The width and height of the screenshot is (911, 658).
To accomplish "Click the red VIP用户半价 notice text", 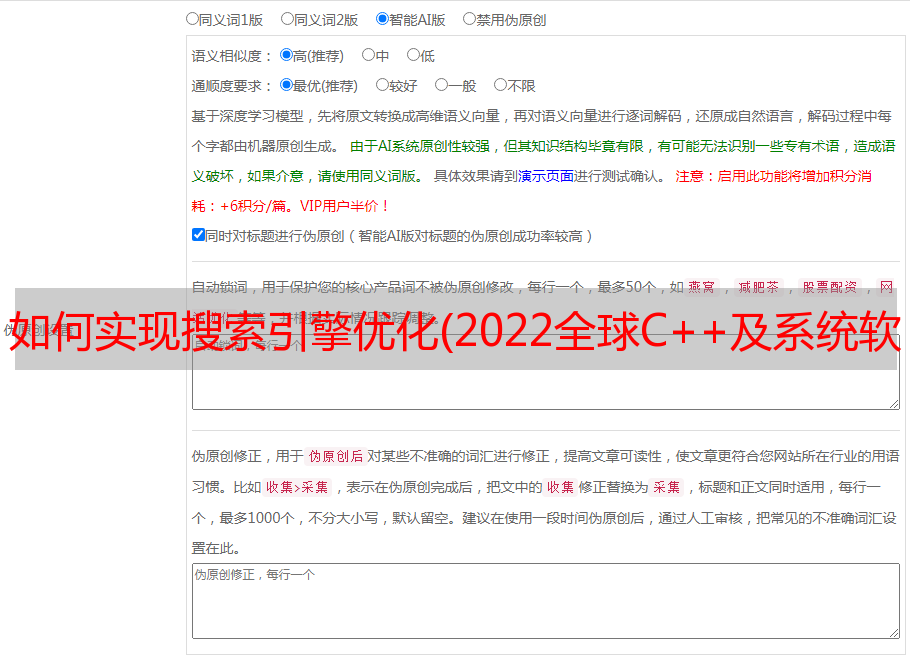I will tap(345, 206).
